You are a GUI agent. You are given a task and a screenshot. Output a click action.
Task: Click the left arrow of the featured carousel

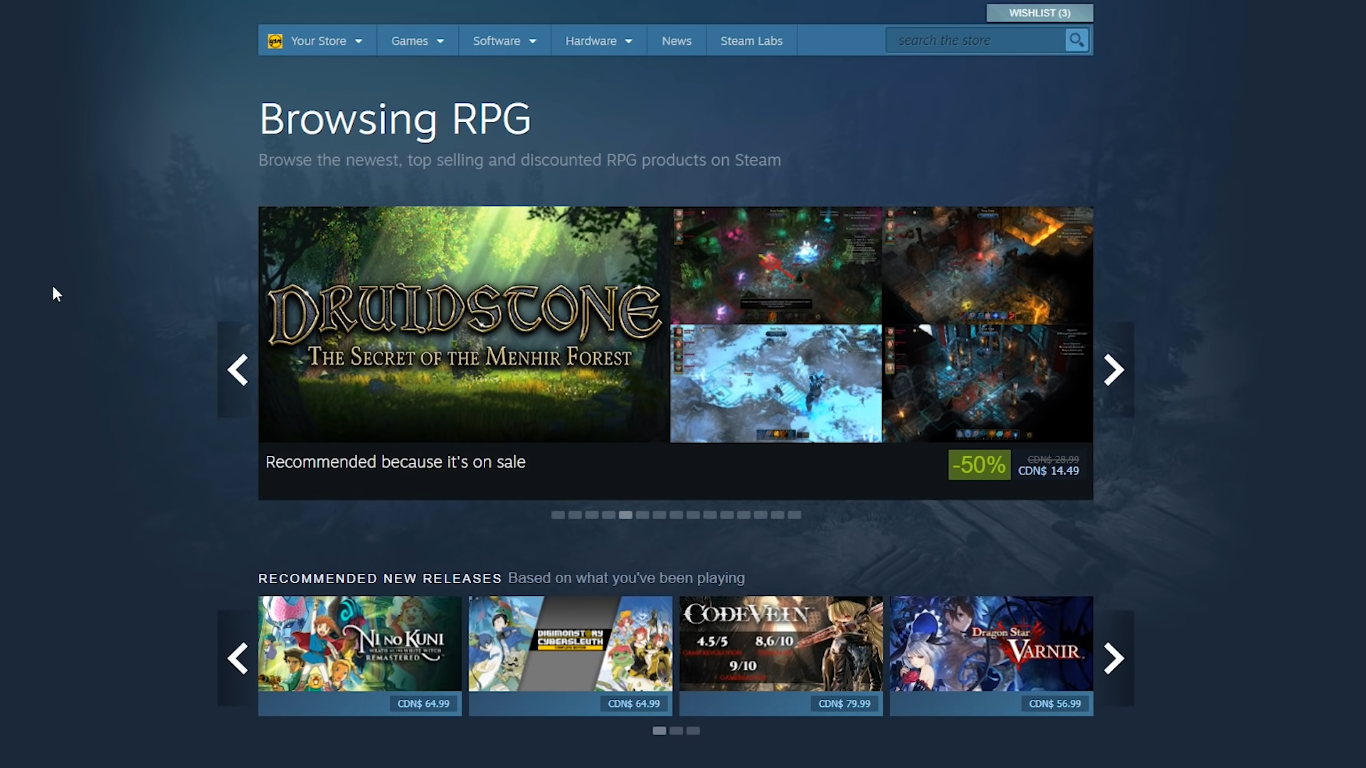[x=237, y=370]
